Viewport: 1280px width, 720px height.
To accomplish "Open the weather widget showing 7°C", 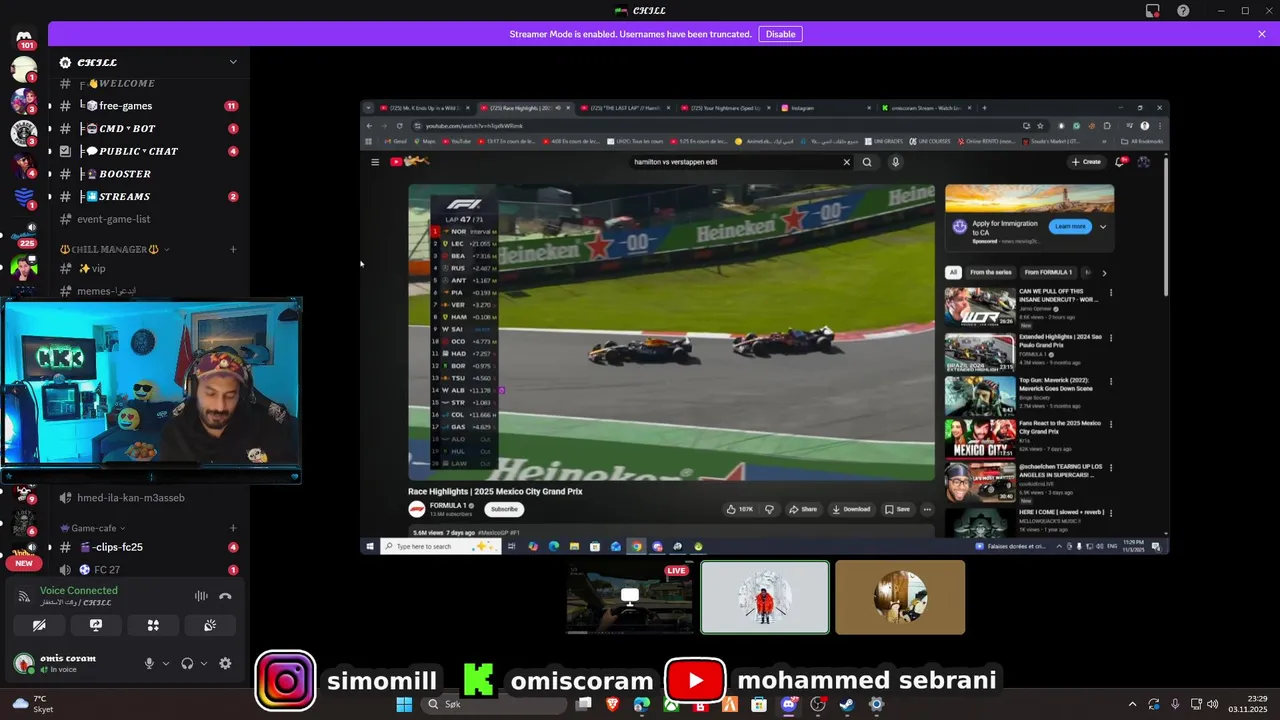I will 32,704.
